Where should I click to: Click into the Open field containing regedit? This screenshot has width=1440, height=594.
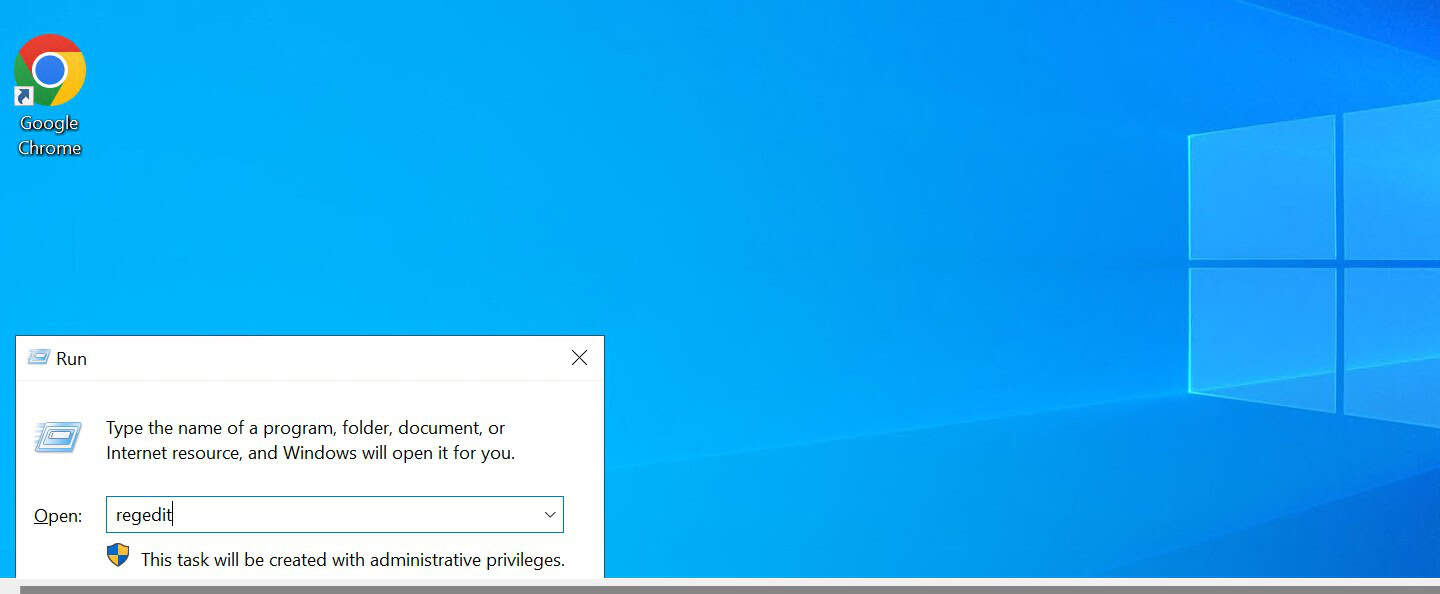(x=335, y=515)
